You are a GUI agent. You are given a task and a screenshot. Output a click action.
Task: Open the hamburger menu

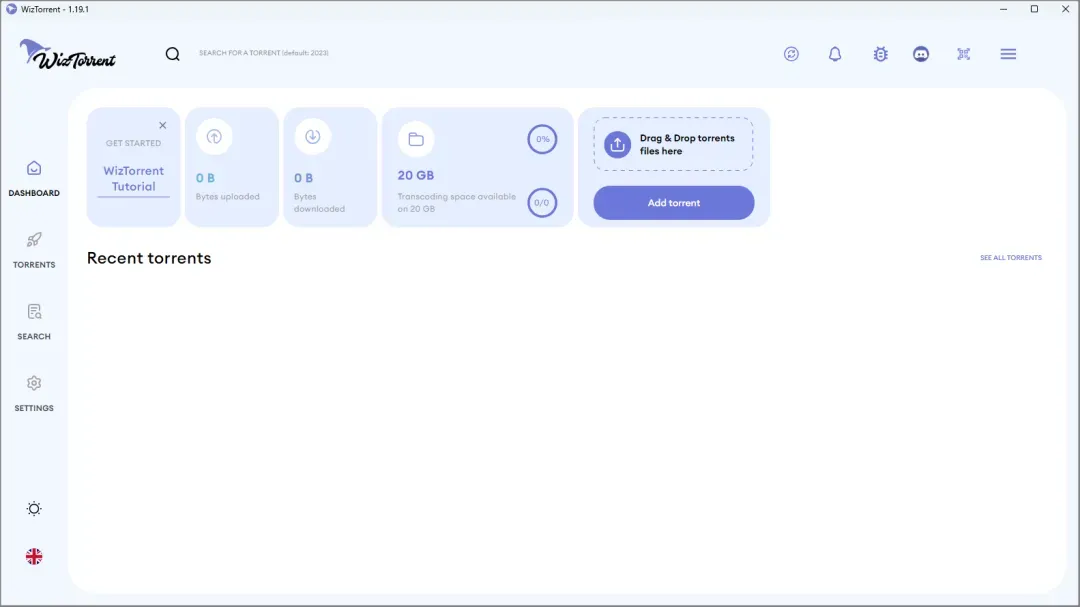1008,54
